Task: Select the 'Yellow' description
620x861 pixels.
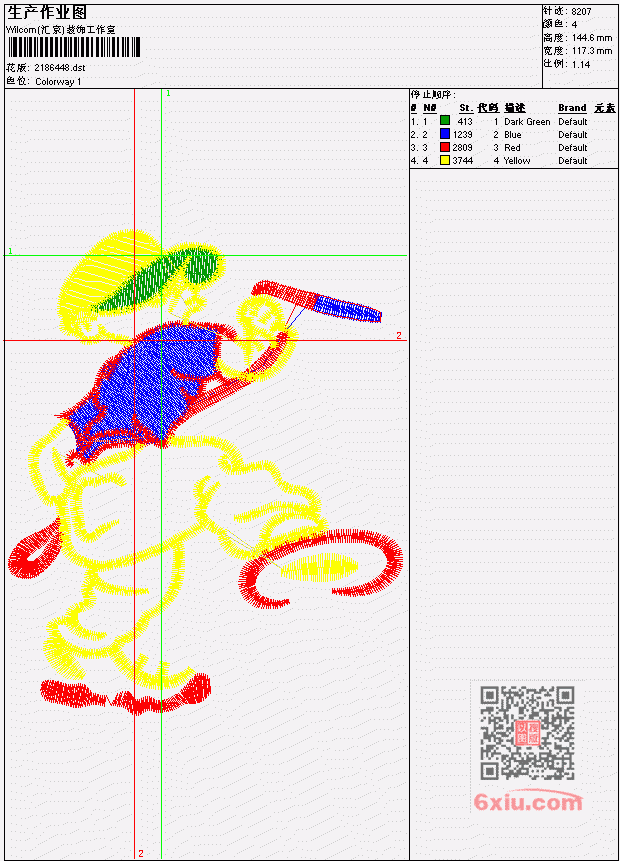Action: pos(517,161)
